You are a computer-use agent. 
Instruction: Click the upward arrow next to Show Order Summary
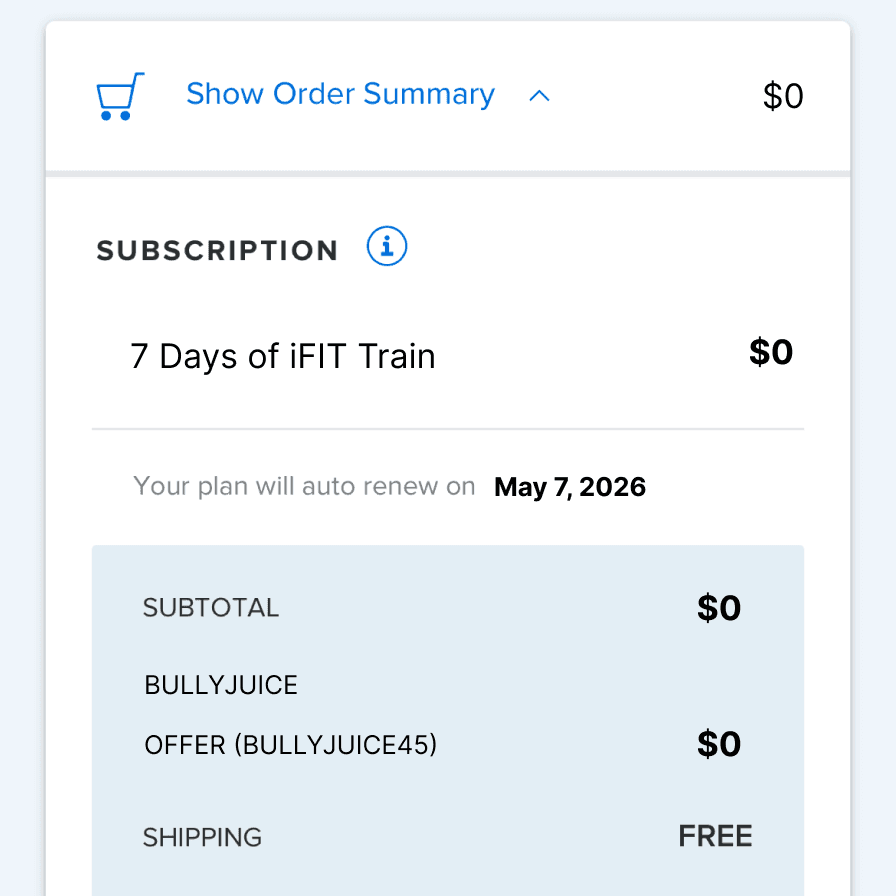click(x=540, y=96)
